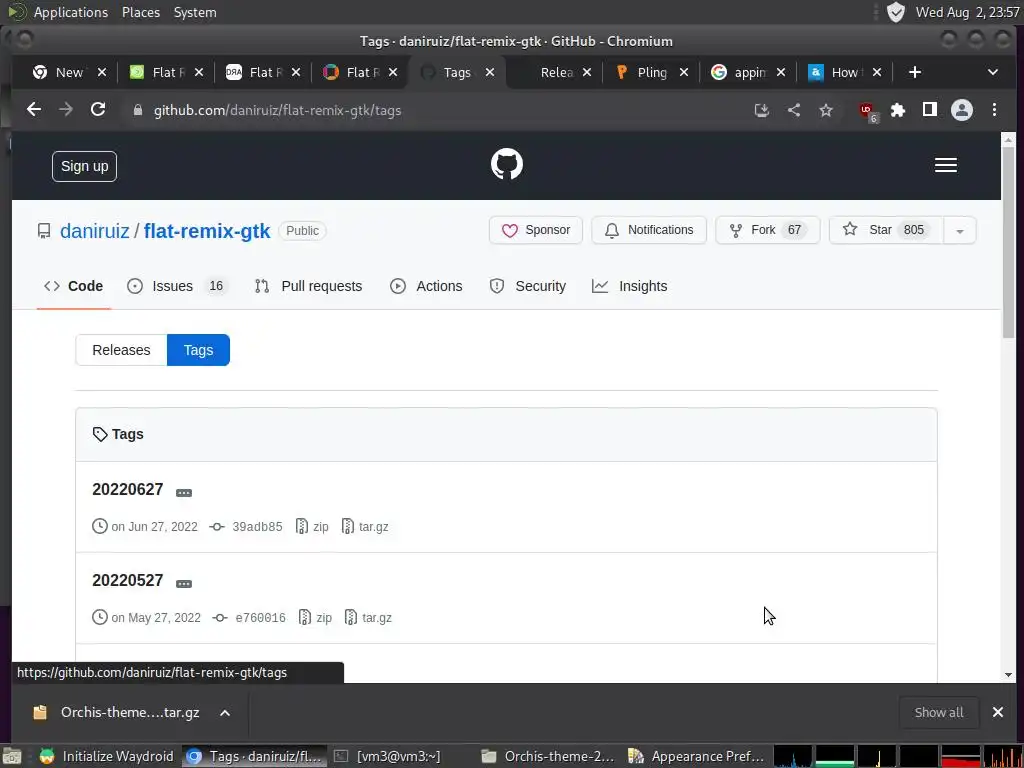Viewport: 1024px width, 768px height.
Task: Open a new browser tab with plus
Action: (914, 72)
